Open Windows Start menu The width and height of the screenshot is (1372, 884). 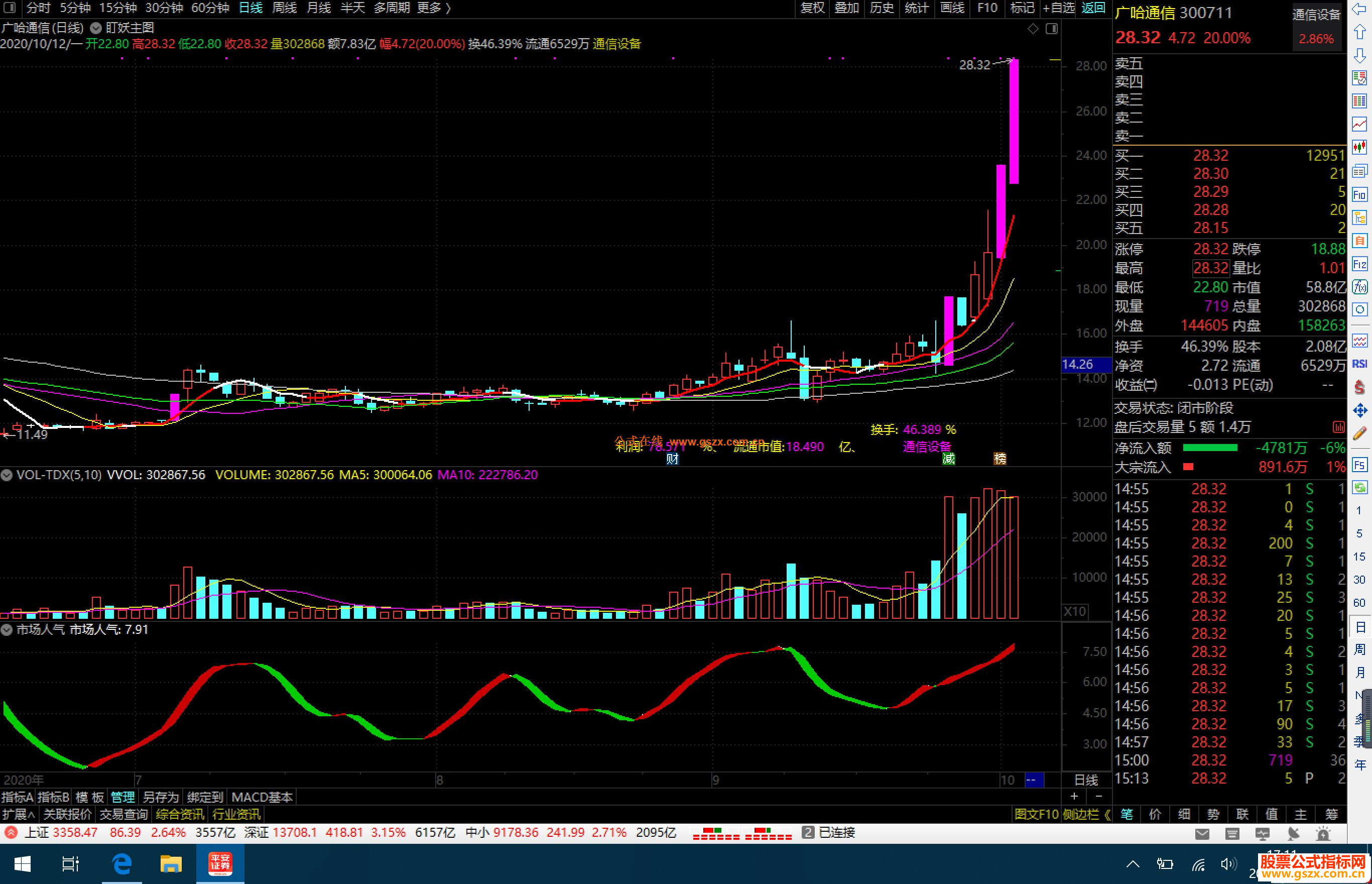pyautogui.click(x=22, y=864)
